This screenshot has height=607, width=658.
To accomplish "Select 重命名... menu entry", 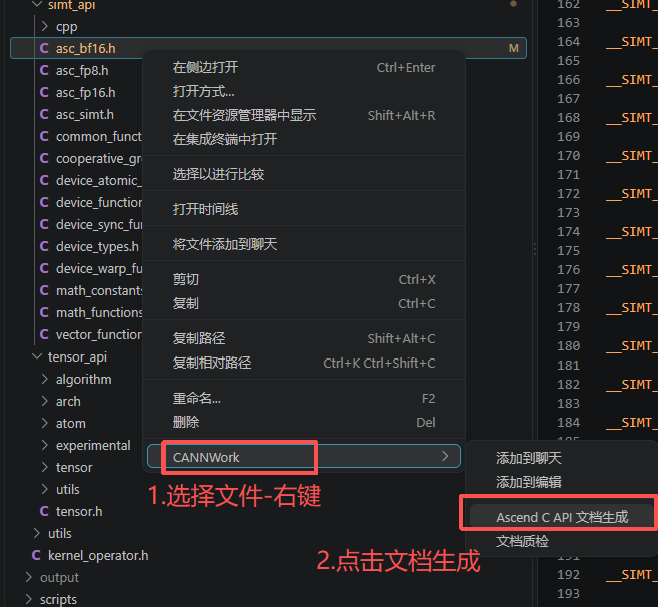I will [x=304, y=398].
